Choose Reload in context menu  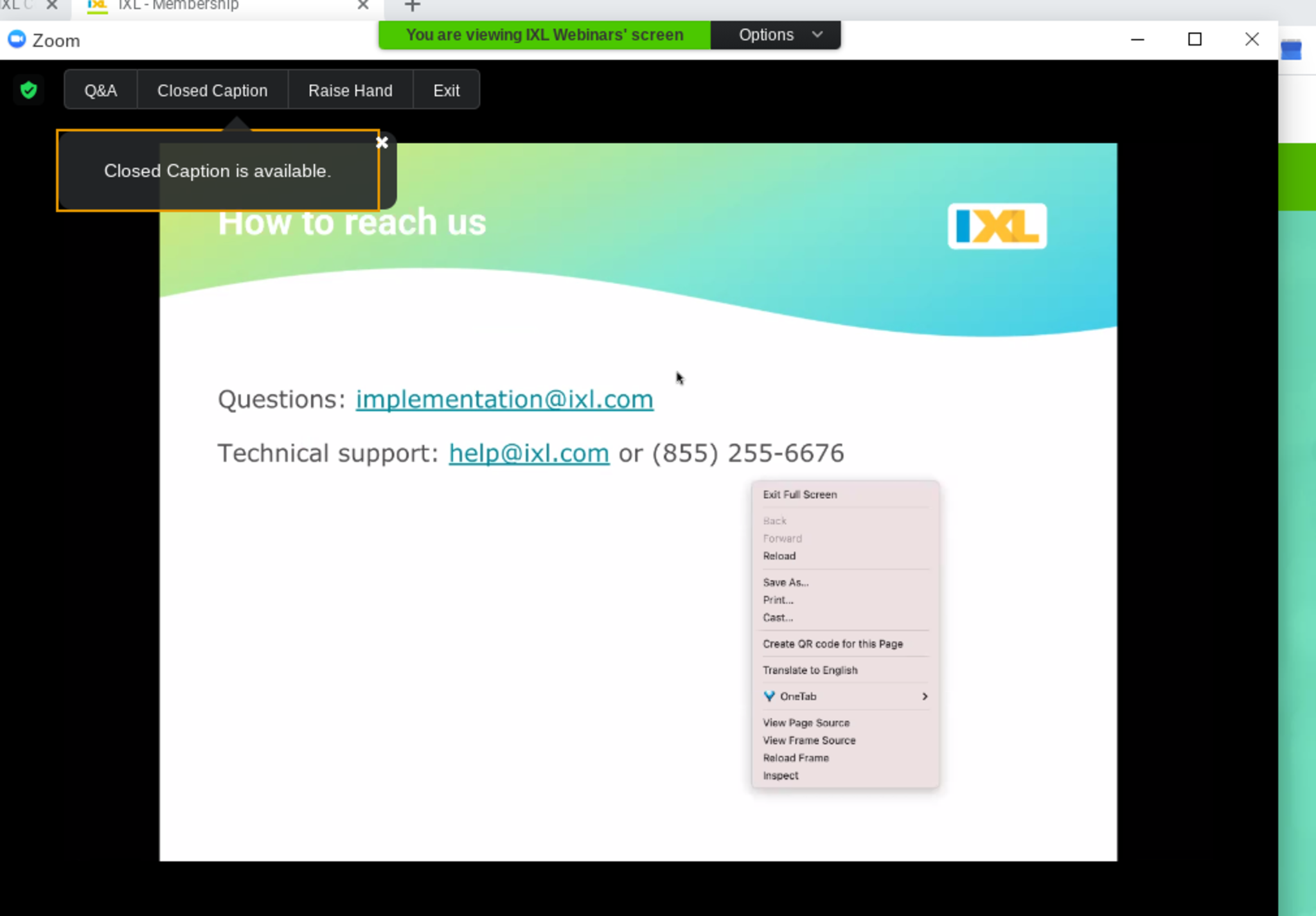[779, 556]
